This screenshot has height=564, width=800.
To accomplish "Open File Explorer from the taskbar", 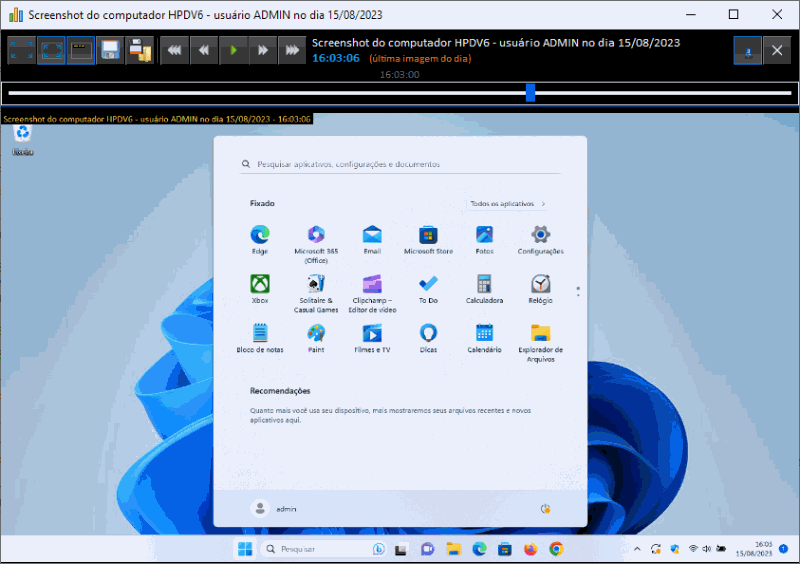I will [x=453, y=549].
